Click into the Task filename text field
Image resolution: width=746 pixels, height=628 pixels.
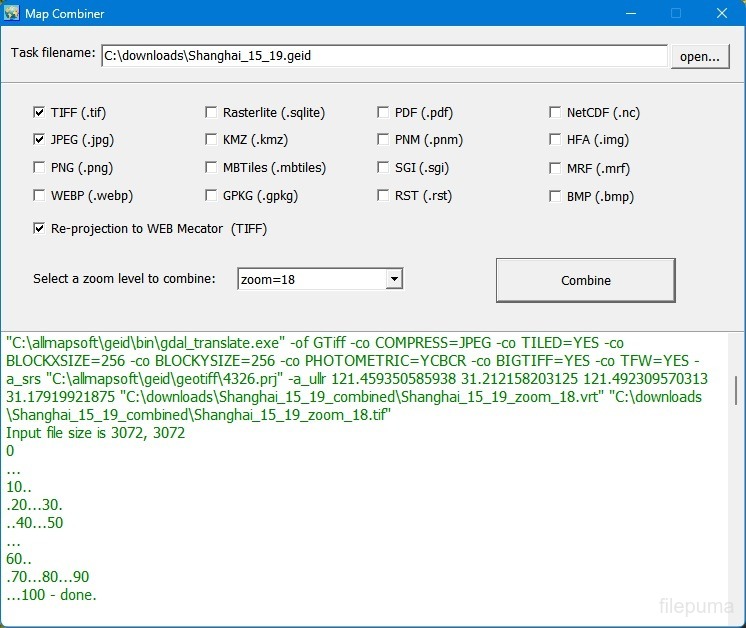pyautogui.click(x=384, y=56)
